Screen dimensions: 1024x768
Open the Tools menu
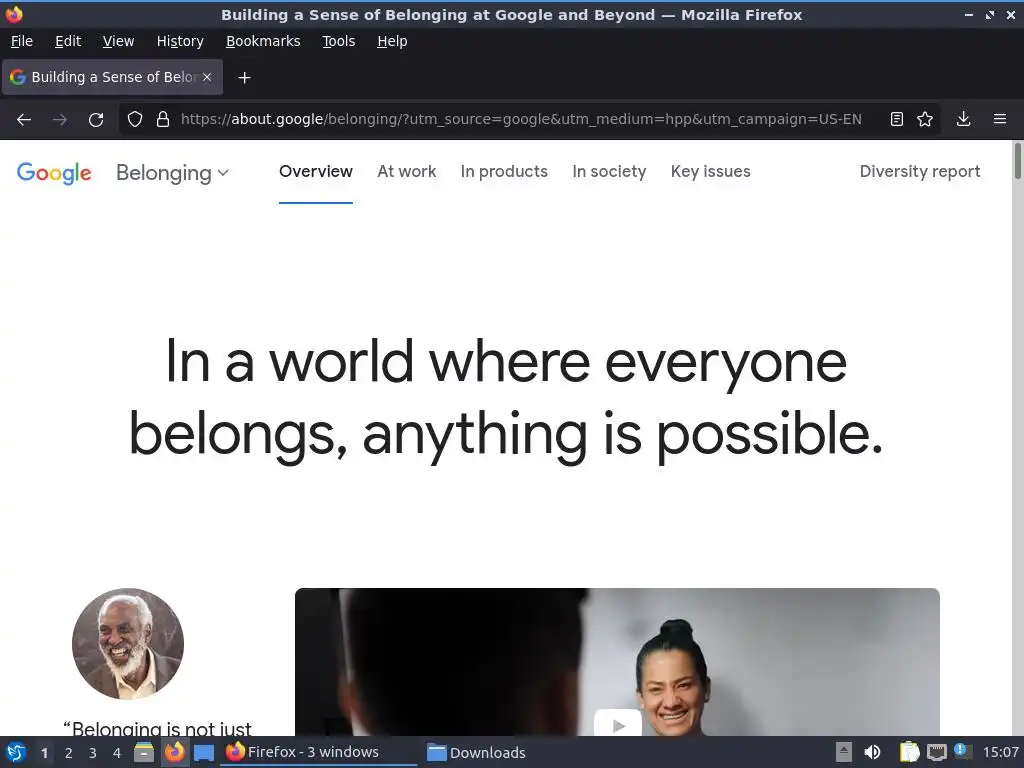[338, 41]
